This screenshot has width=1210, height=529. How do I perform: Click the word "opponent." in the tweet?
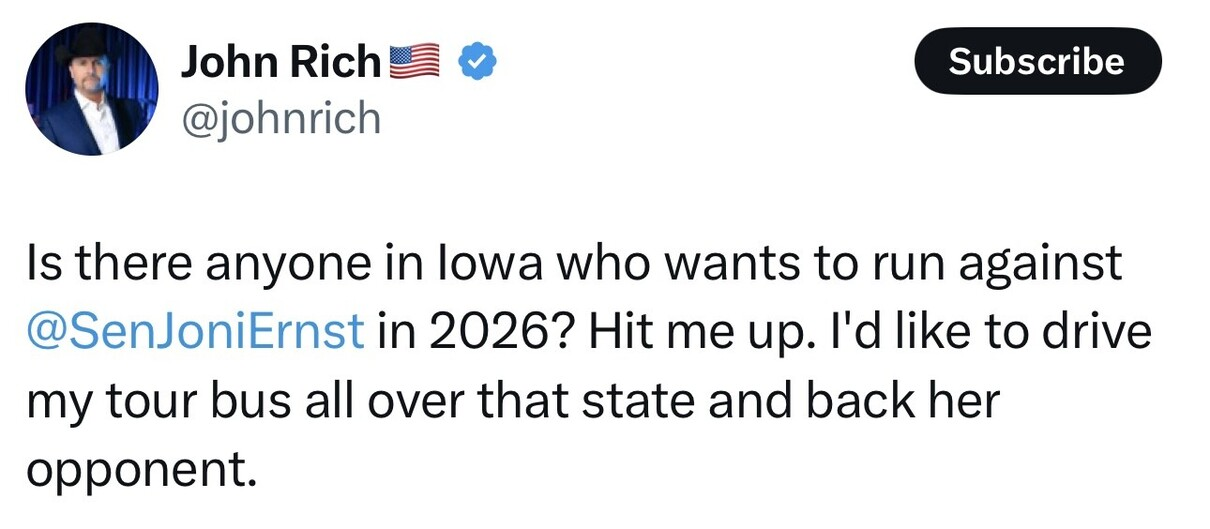pyautogui.click(x=135, y=466)
